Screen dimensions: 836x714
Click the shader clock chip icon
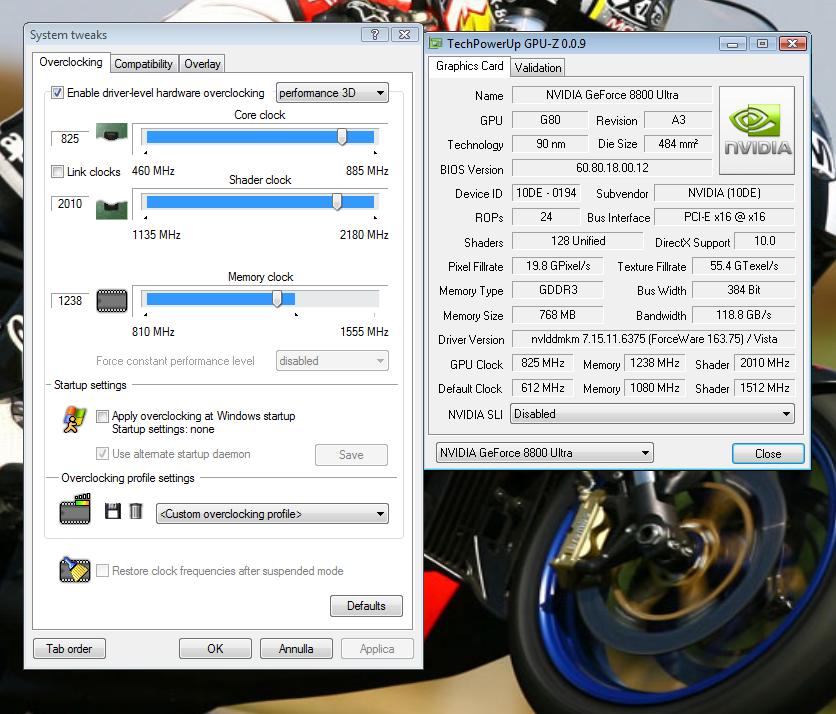(111, 210)
